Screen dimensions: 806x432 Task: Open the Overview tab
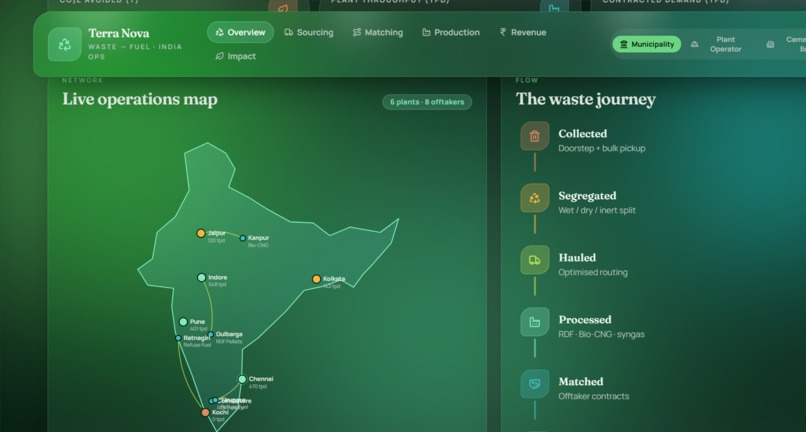[x=241, y=32]
